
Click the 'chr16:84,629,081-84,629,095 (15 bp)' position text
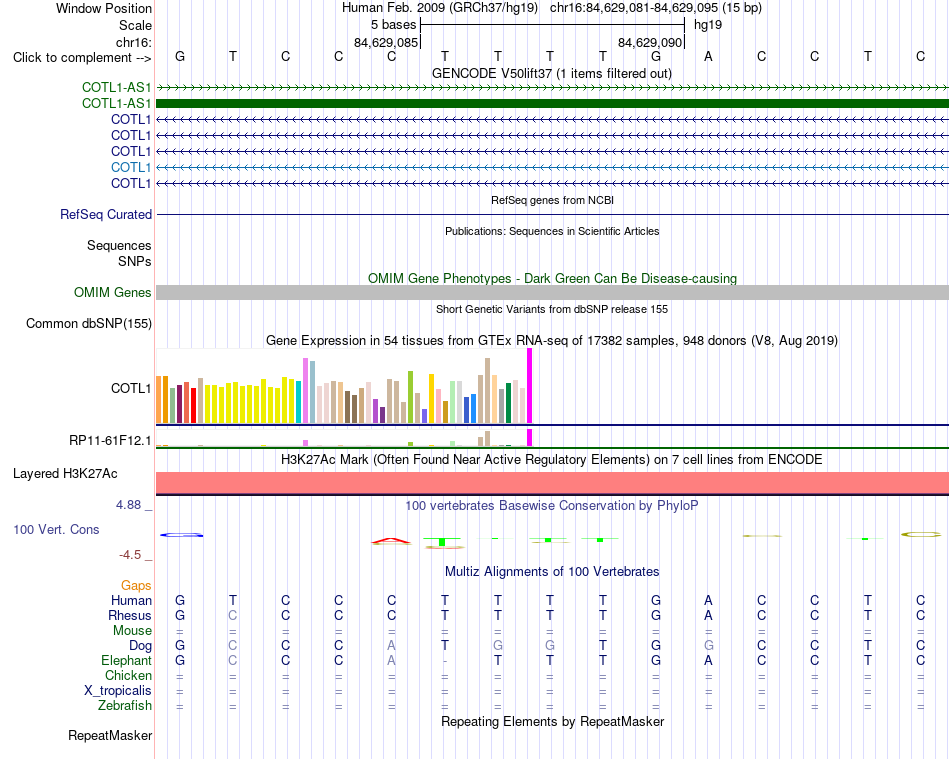656,8
